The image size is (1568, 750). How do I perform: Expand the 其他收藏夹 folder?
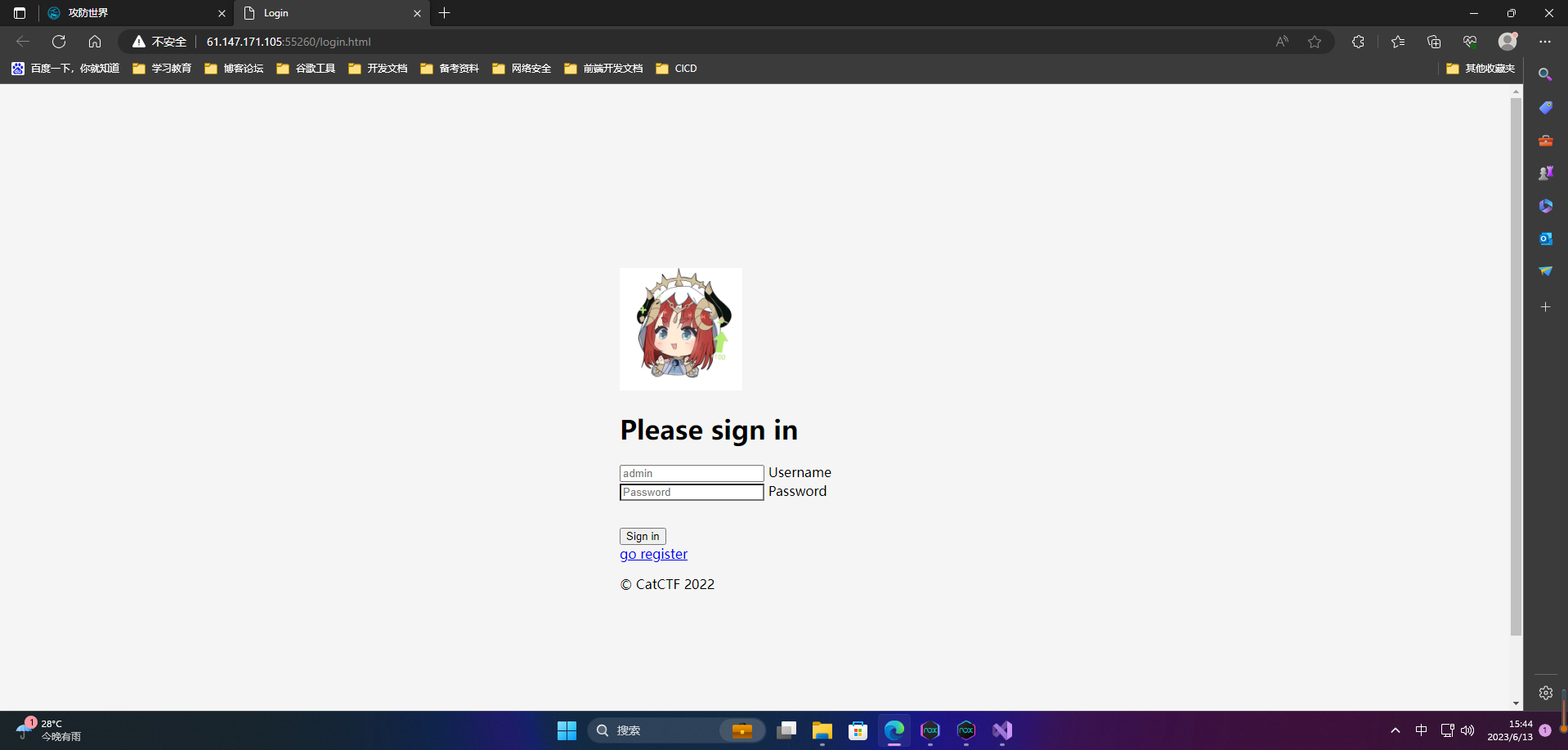coord(1481,69)
